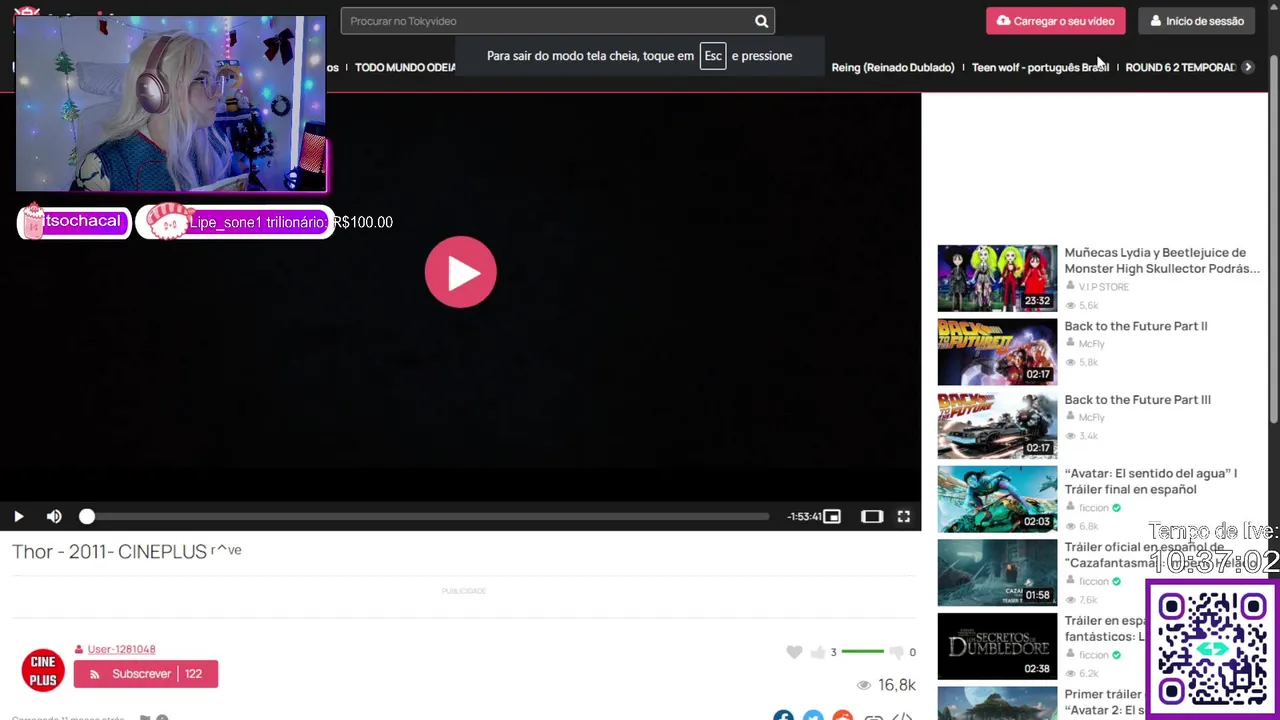This screenshot has width=1280, height=720.
Task: Play video with the control bar play icon
Action: point(18,516)
